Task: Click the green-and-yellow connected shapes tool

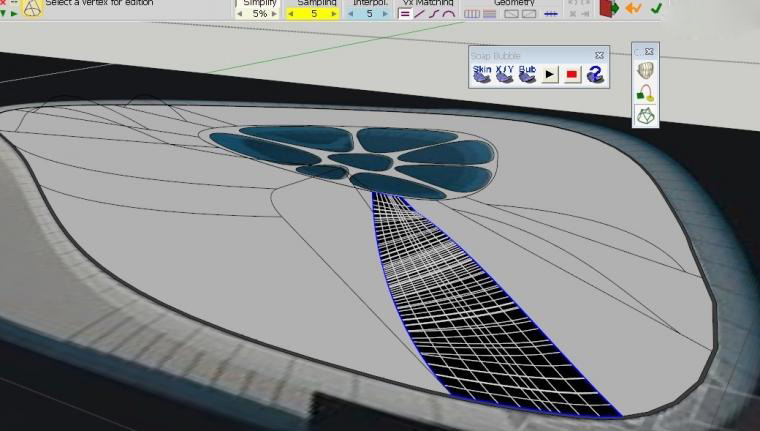Action: (646, 93)
